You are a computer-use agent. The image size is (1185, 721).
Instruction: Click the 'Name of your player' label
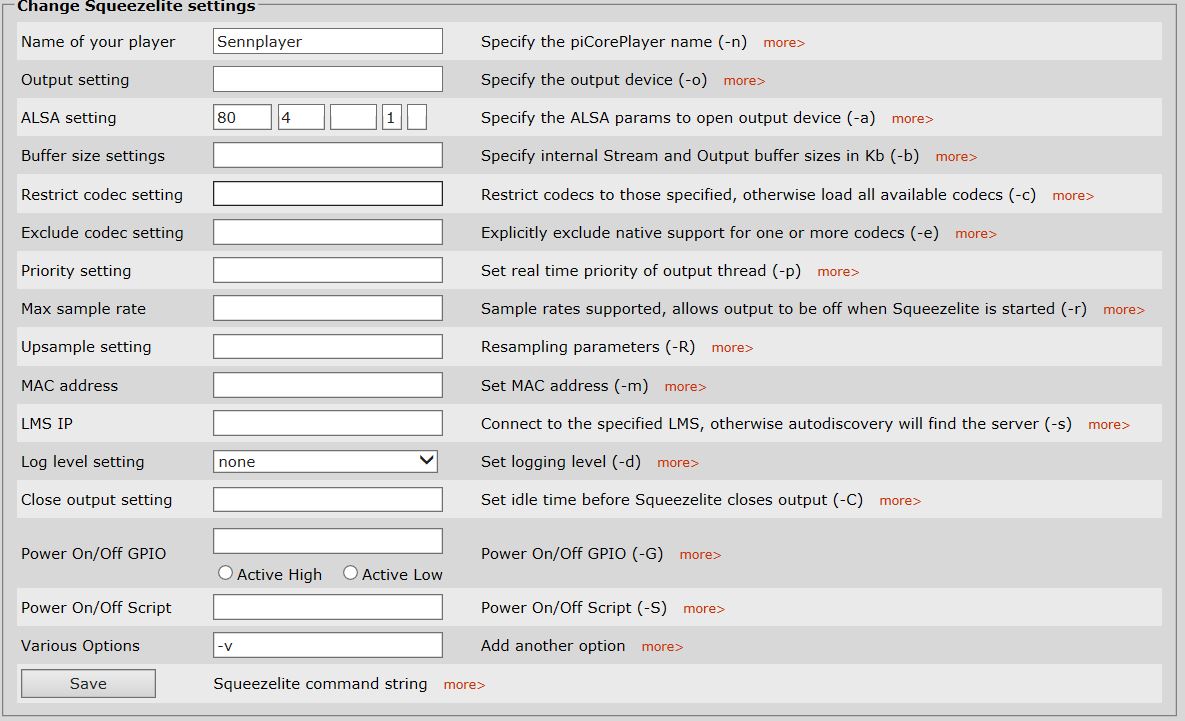[98, 42]
